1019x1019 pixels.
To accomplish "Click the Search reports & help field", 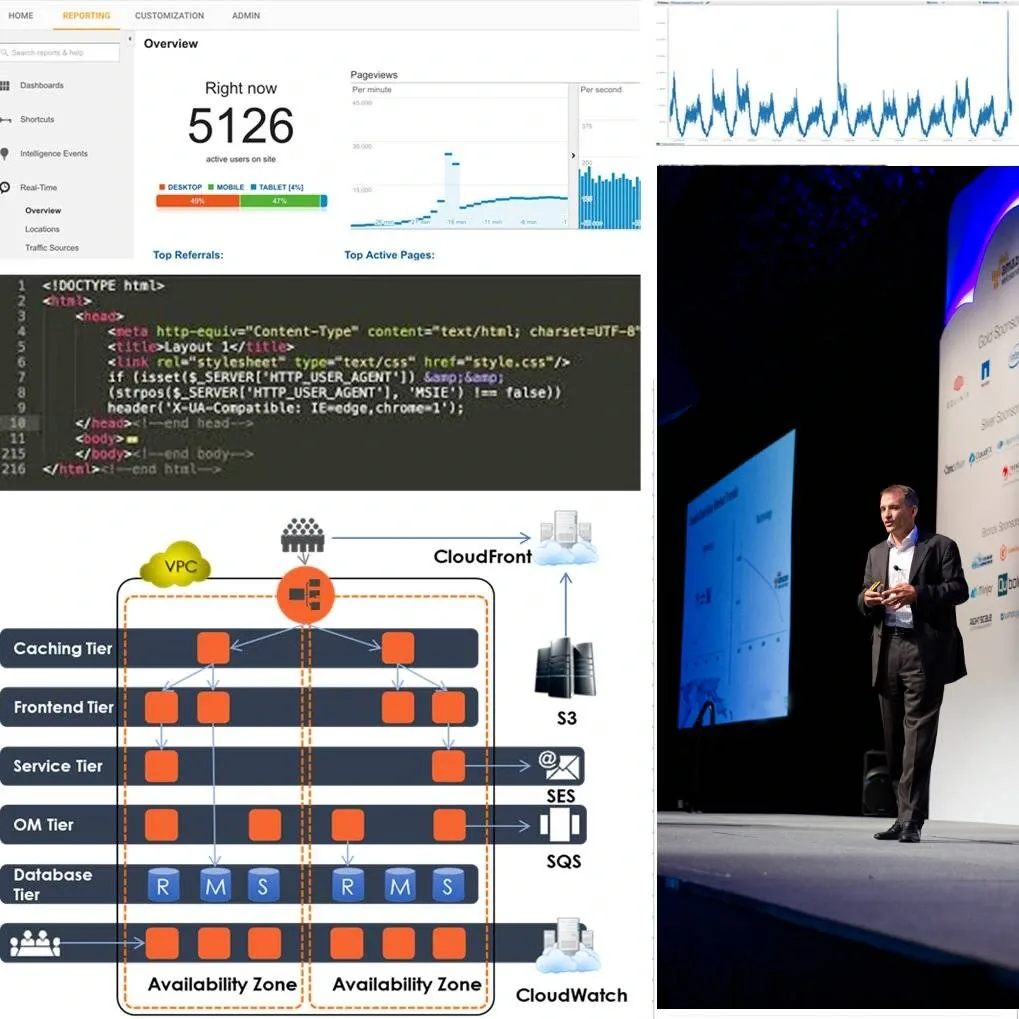I will (62, 52).
